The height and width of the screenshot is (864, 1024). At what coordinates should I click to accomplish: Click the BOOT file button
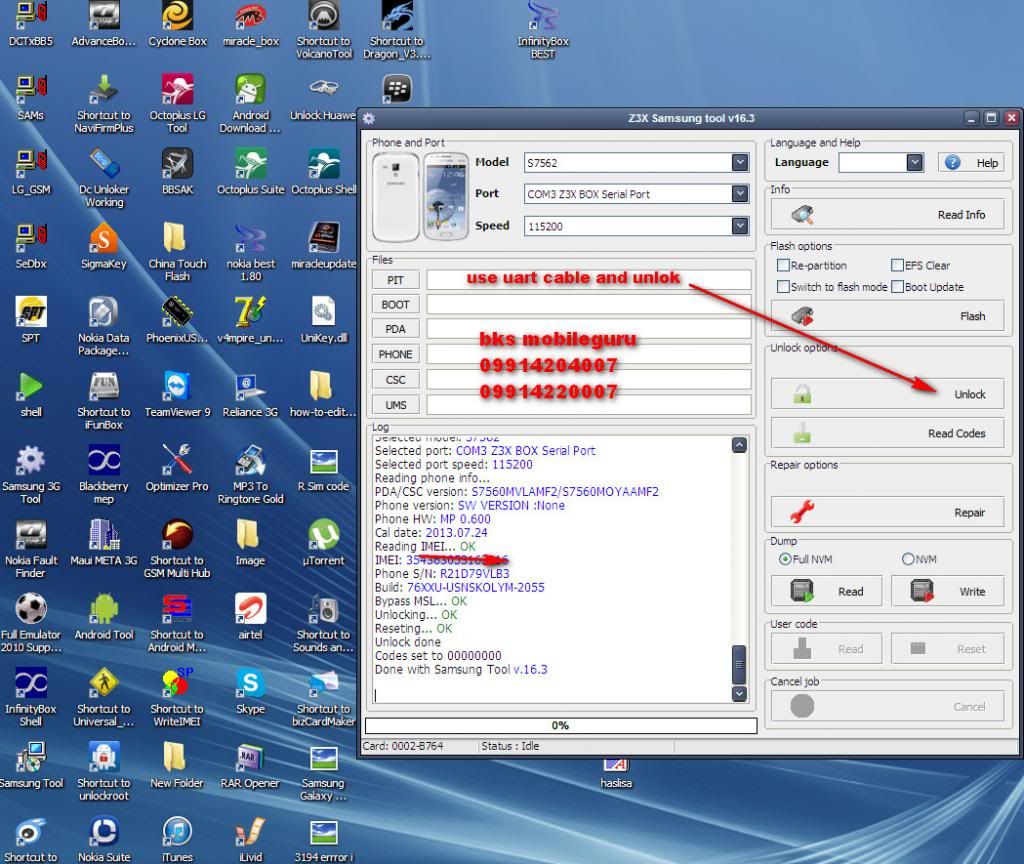click(x=395, y=304)
